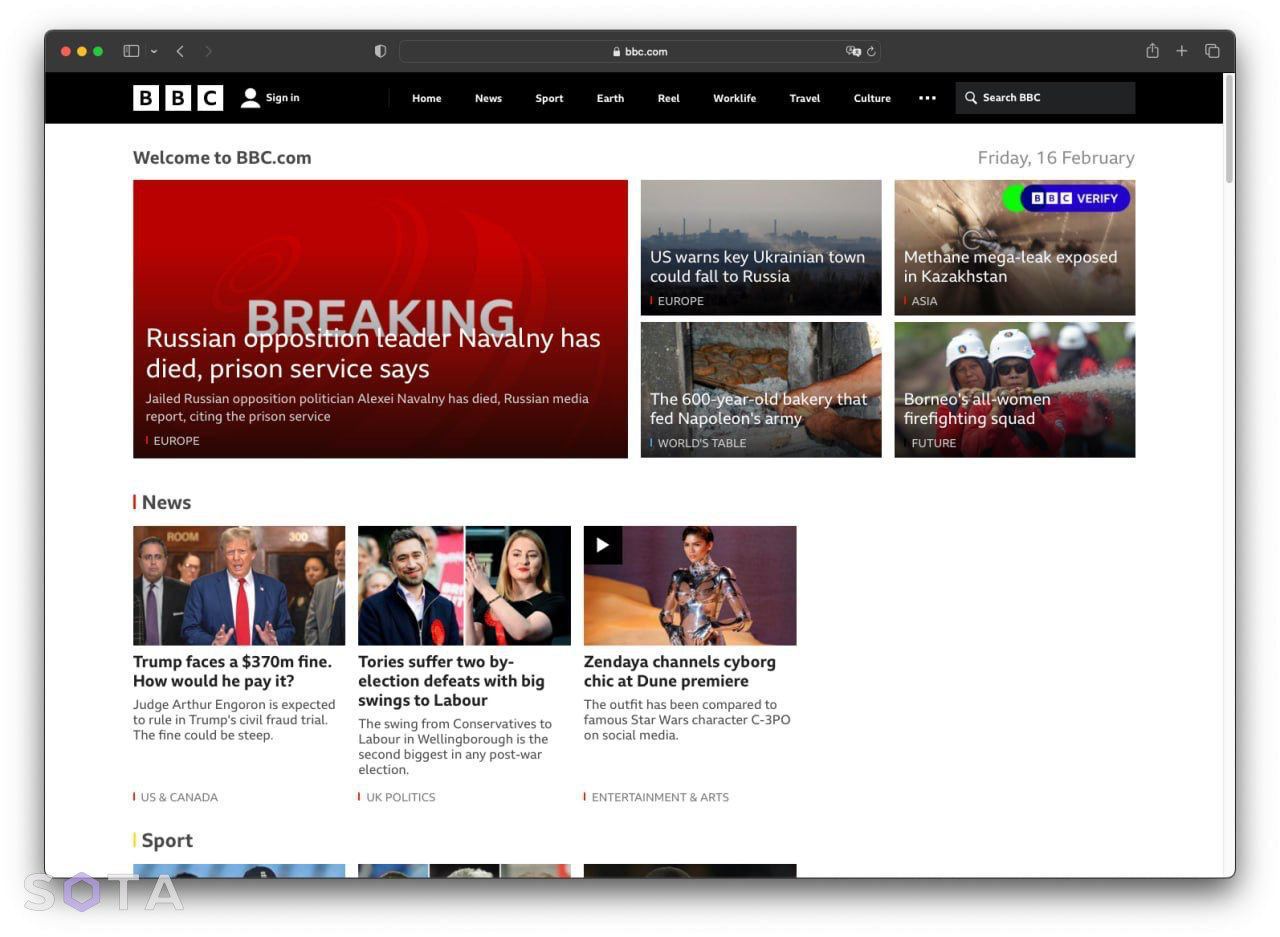Open Zendaya channels cyborg chic headline
Image resolution: width=1280 pixels, height=937 pixels.
[680, 671]
